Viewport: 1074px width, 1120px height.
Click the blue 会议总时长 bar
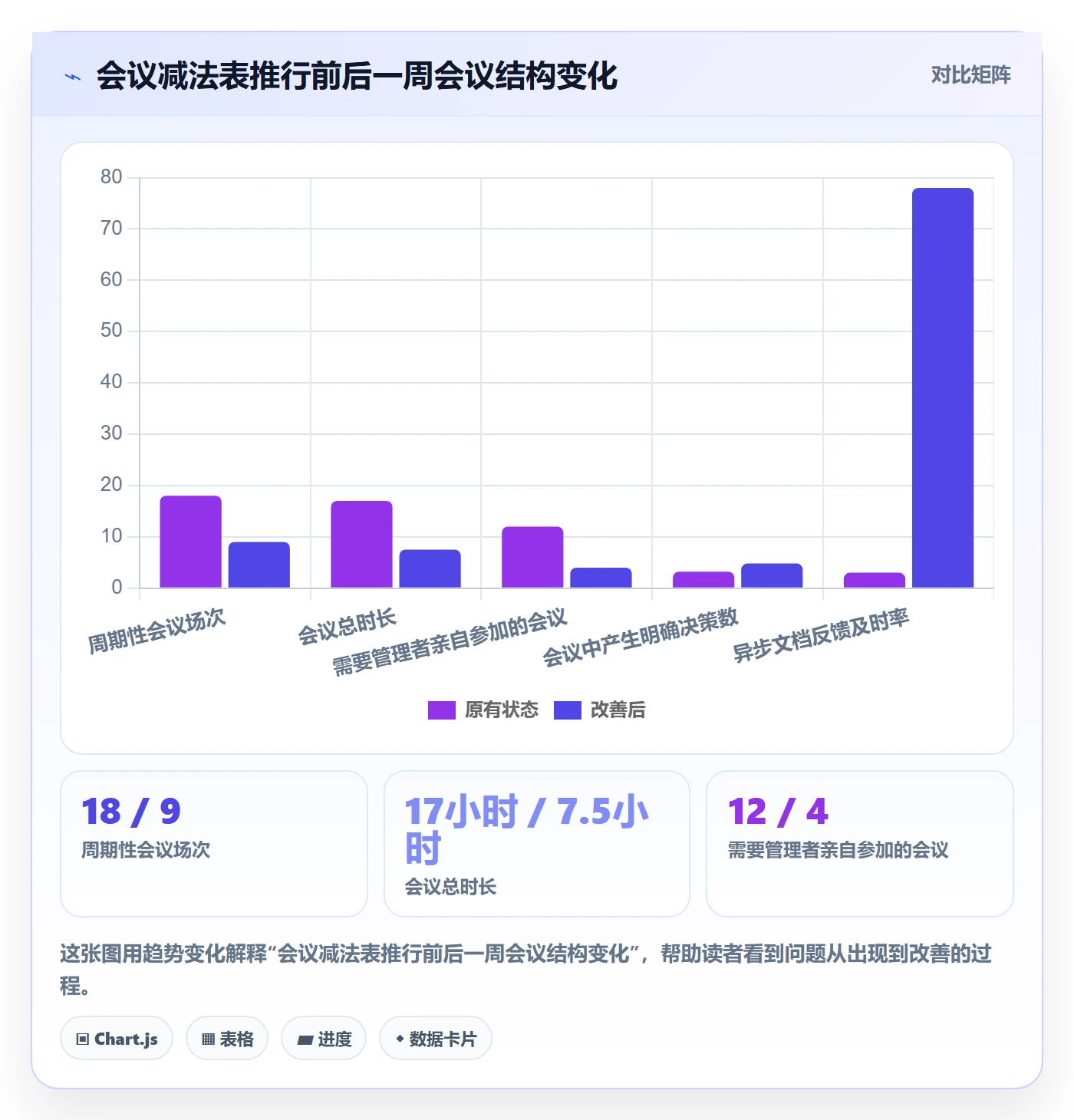[x=430, y=569]
